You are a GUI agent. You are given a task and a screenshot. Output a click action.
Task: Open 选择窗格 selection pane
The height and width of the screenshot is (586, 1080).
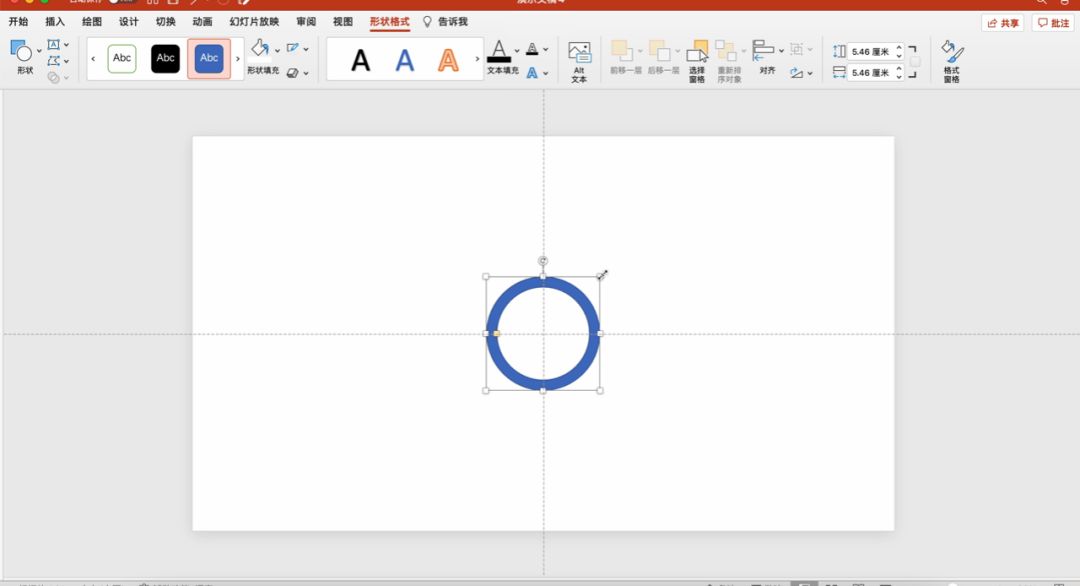click(697, 61)
